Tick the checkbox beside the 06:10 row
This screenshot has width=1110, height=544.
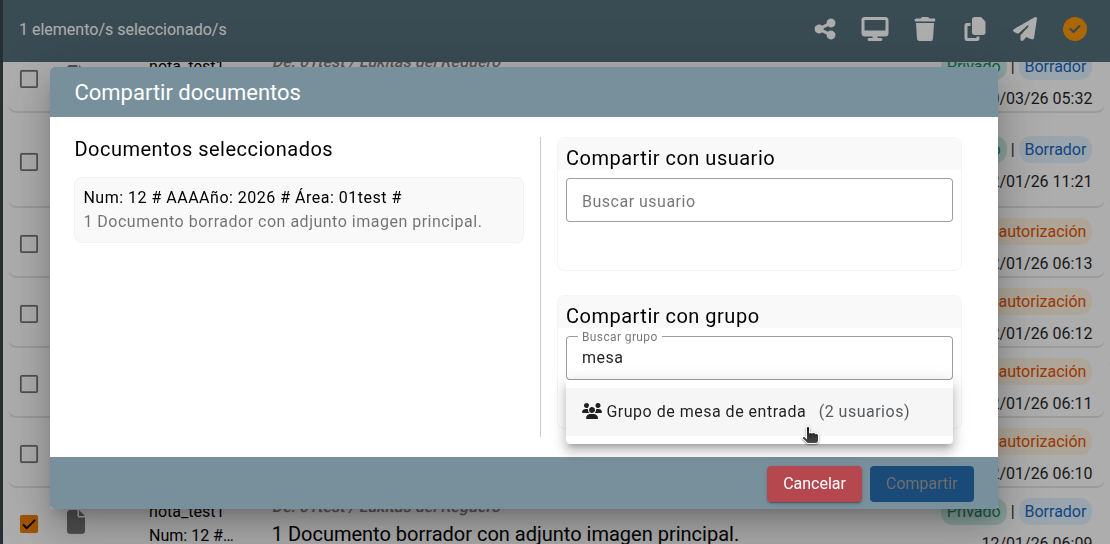tap(28, 453)
